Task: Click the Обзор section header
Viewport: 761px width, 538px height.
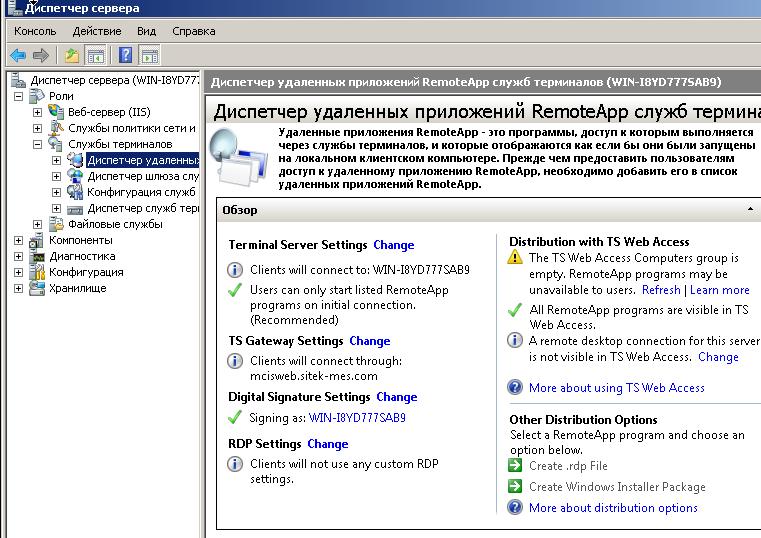Action: pyautogui.click(x=489, y=210)
